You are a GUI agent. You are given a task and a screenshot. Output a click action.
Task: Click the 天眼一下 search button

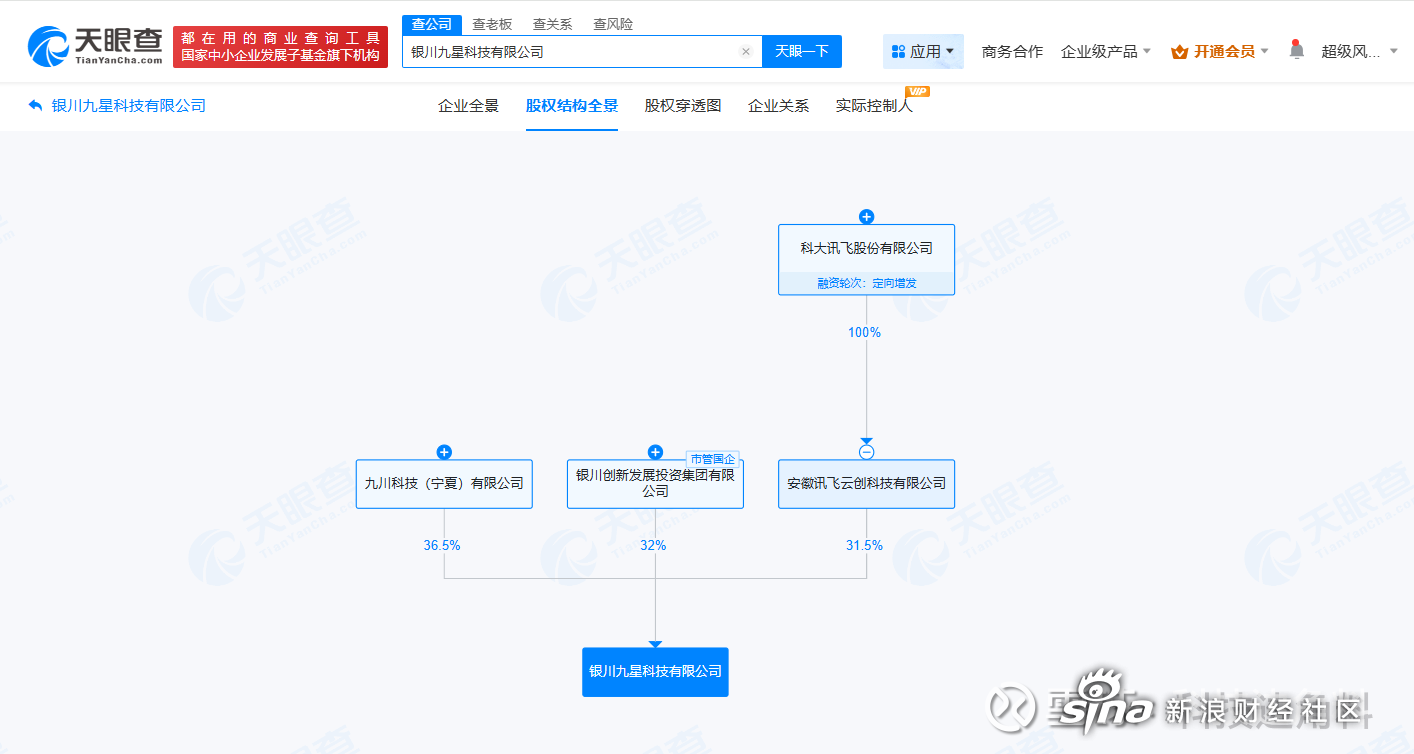click(802, 51)
